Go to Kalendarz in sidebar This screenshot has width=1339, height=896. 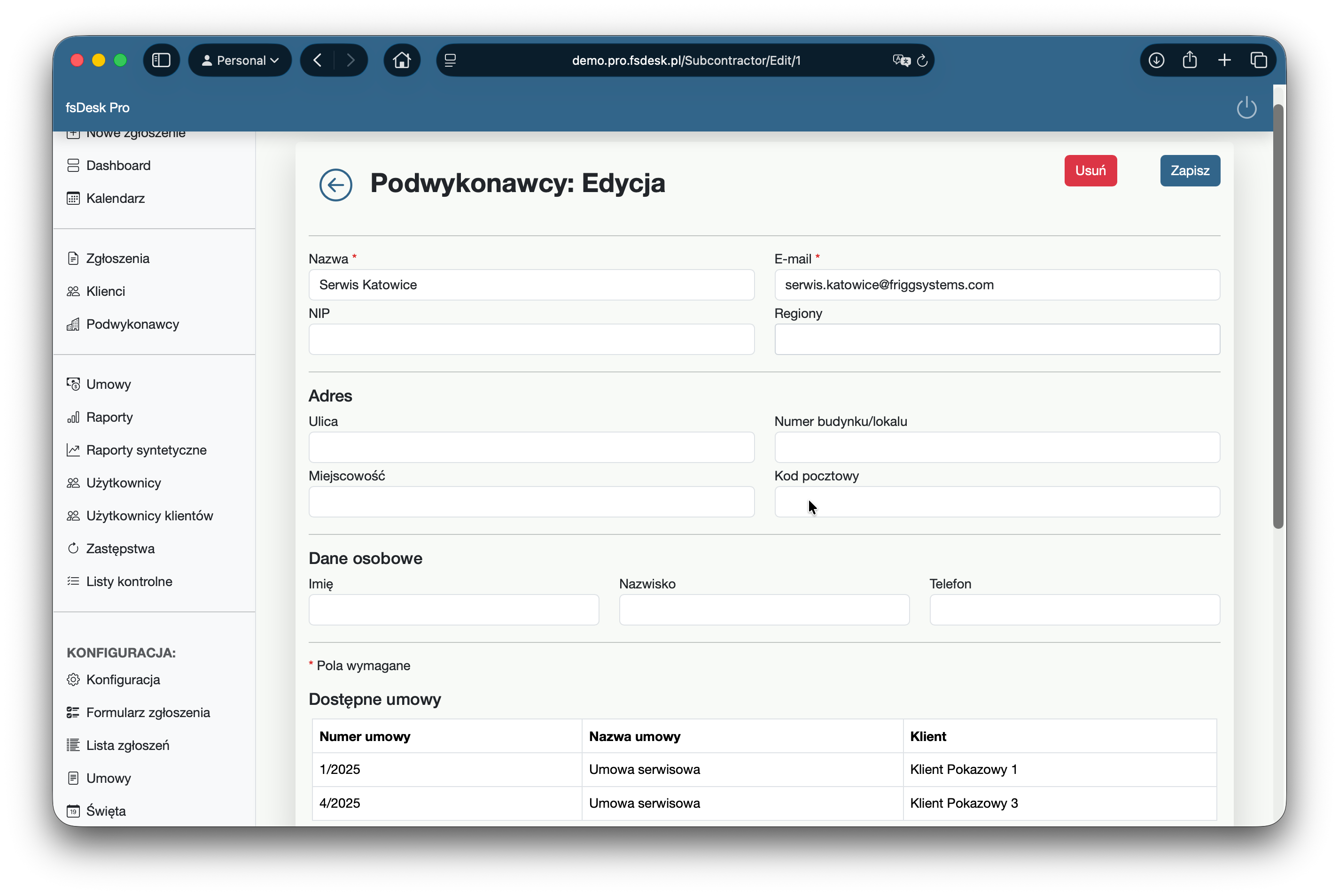116,198
